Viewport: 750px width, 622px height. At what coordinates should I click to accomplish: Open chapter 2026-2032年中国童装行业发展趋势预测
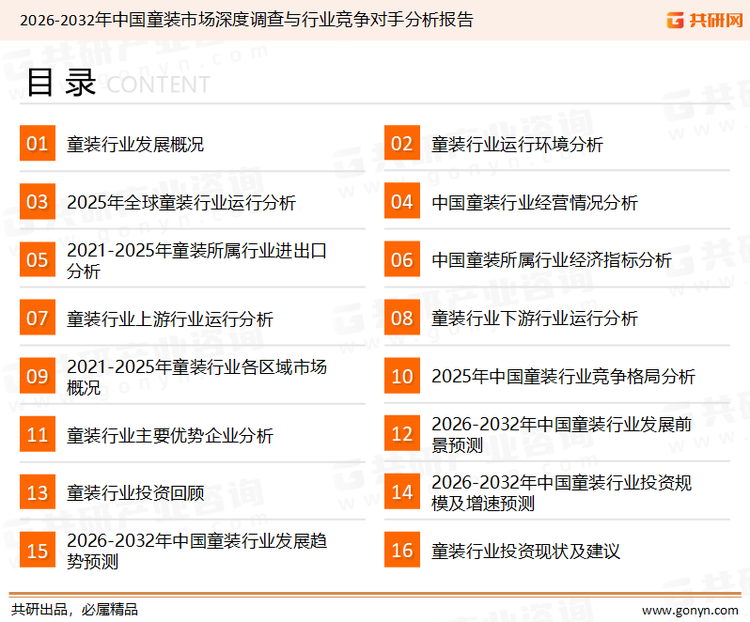pyautogui.click(x=197, y=551)
